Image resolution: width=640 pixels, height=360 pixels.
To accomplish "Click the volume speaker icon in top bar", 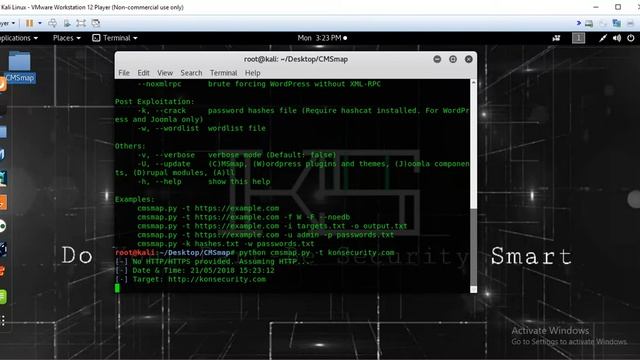I will (617, 38).
